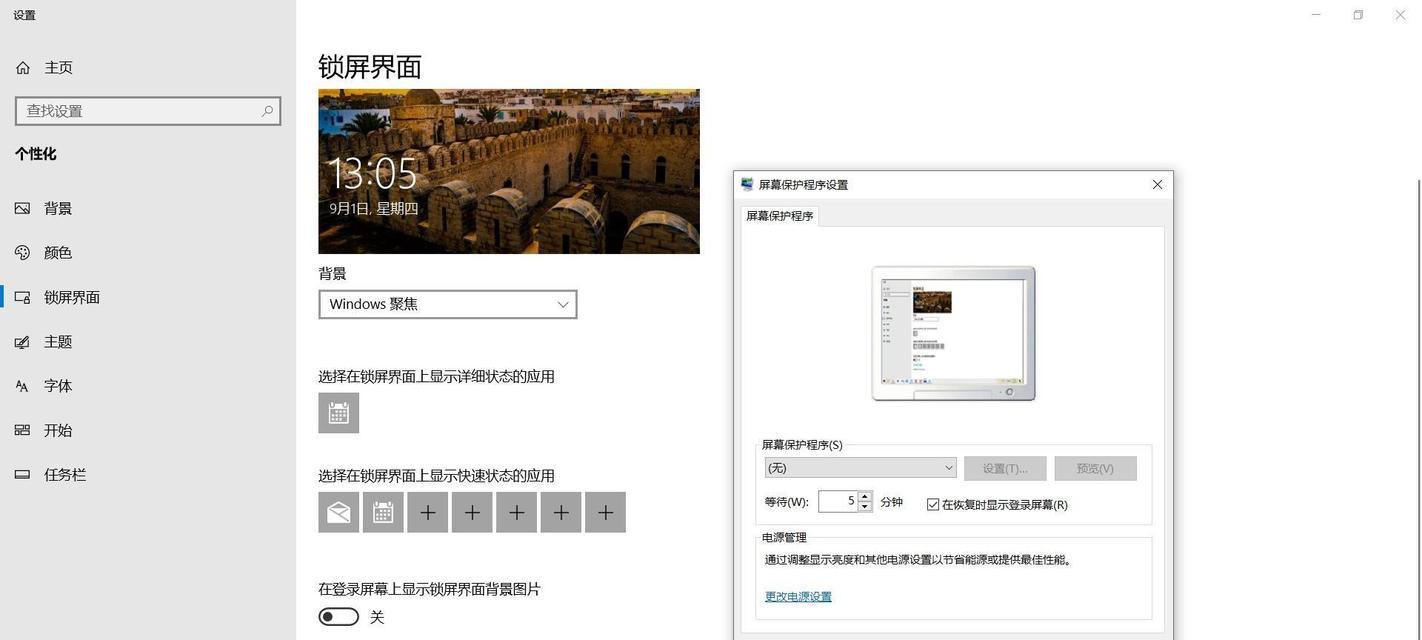
Task: Open Fonts (字体) settings page
Action: pos(148,386)
